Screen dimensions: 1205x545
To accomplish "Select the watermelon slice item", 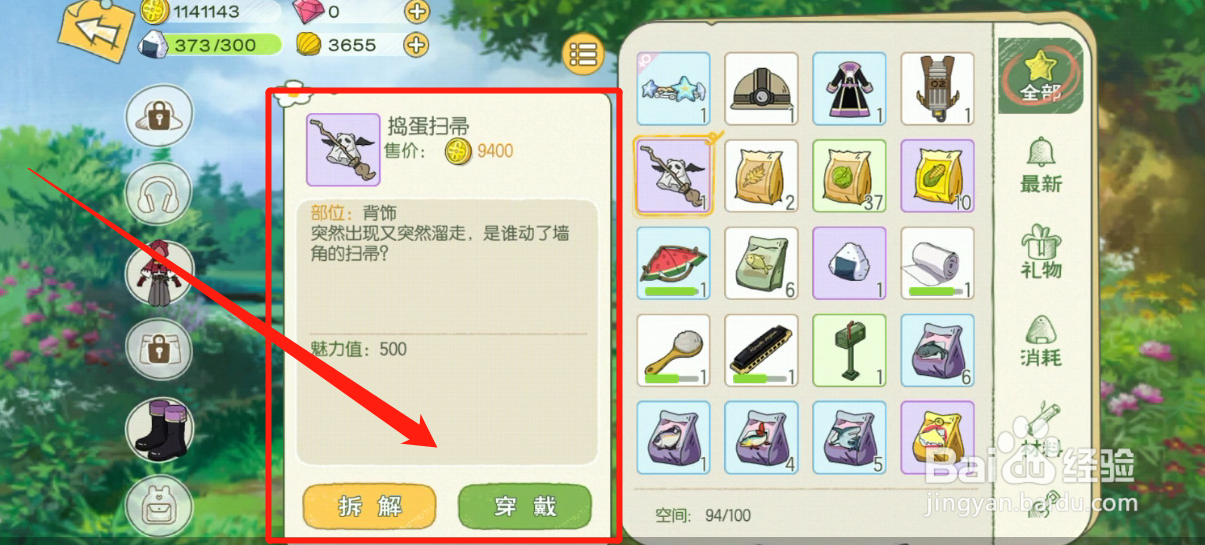I will (673, 263).
